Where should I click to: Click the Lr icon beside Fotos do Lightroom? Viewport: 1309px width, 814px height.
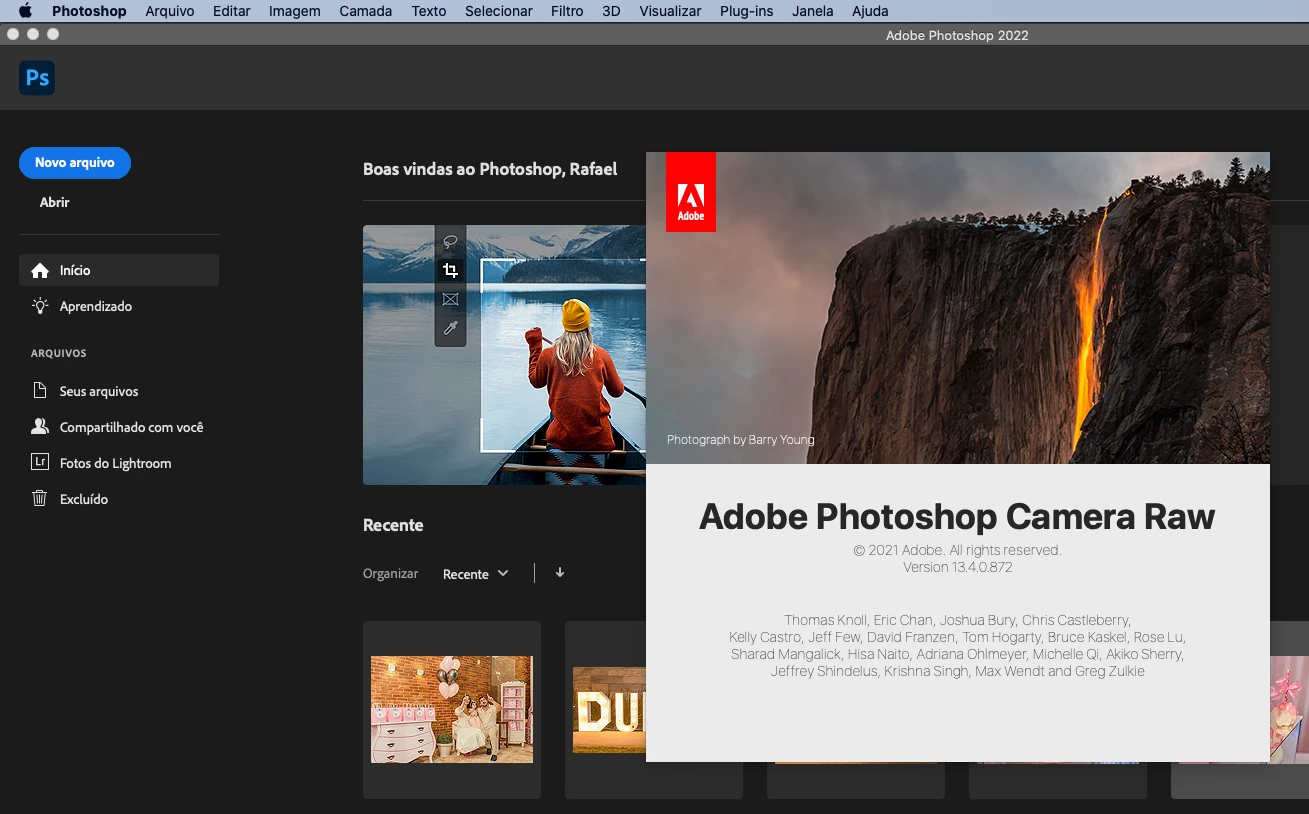[40, 462]
